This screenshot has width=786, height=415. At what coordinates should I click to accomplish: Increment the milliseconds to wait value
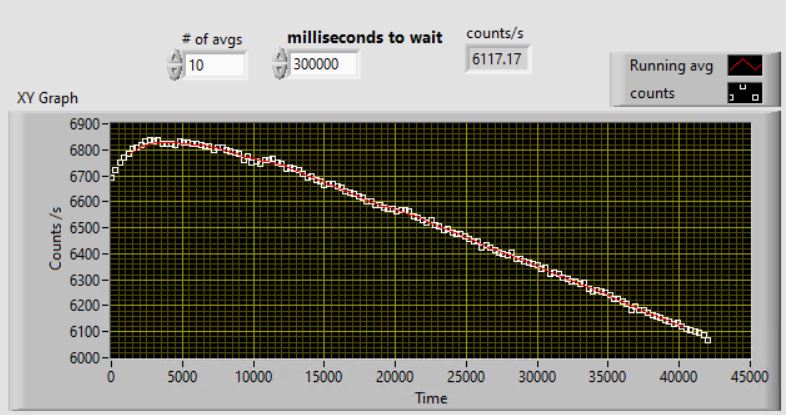[x=280, y=56]
